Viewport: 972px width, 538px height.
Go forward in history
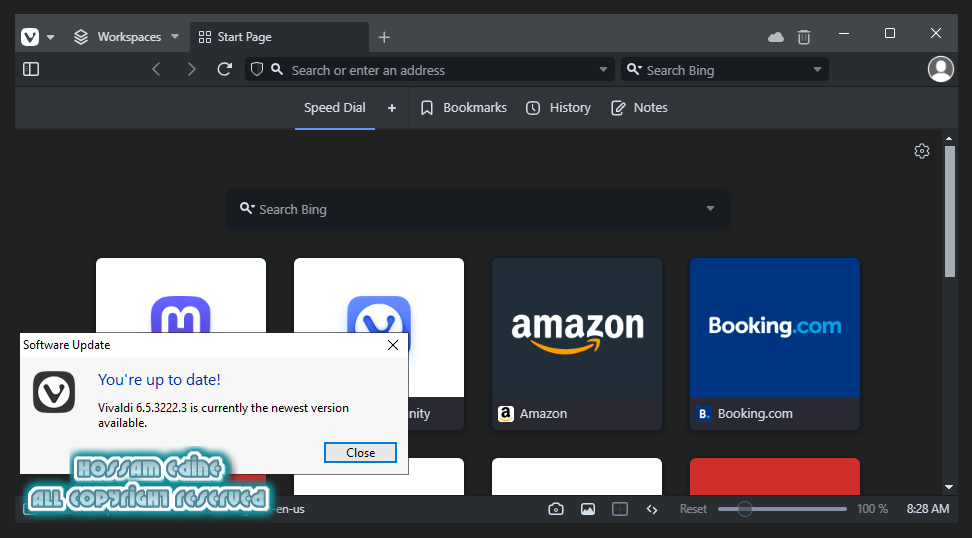(192, 69)
